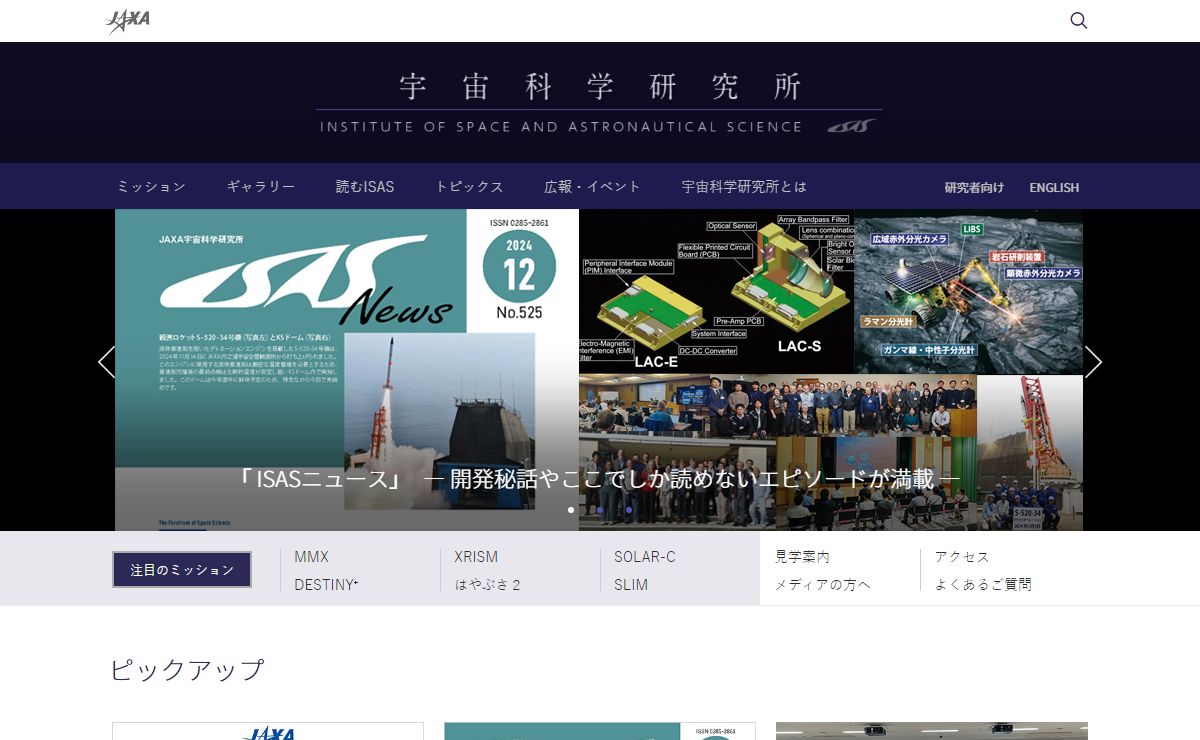The height and width of the screenshot is (740, 1200).
Task: Show next carousel slide with right arrow
Action: (x=1093, y=362)
